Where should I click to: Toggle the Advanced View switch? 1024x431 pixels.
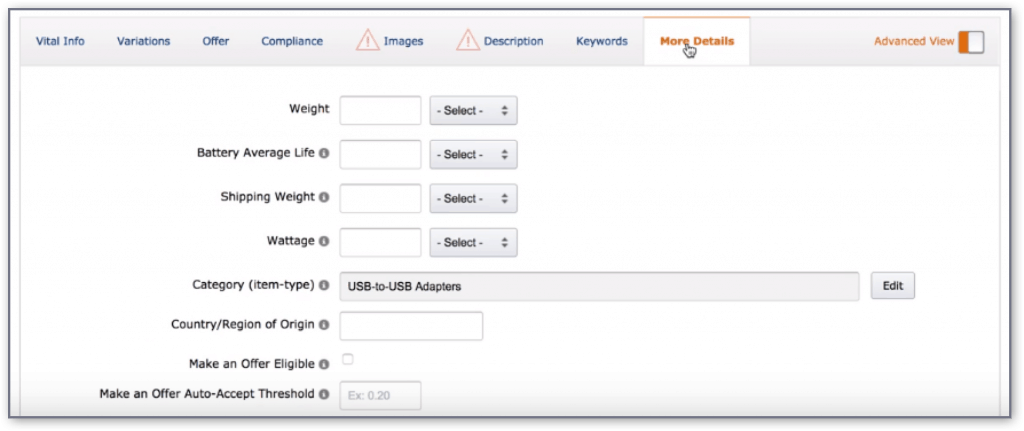click(x=970, y=42)
